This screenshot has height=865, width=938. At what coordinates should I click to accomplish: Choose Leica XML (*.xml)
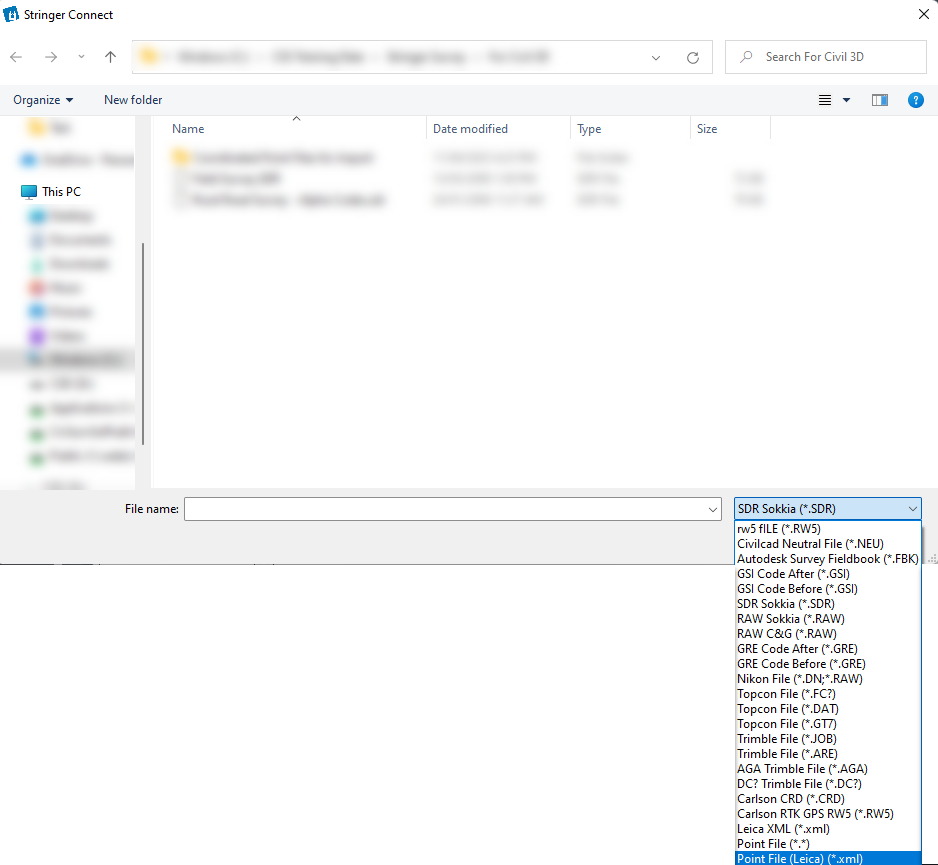828,829
